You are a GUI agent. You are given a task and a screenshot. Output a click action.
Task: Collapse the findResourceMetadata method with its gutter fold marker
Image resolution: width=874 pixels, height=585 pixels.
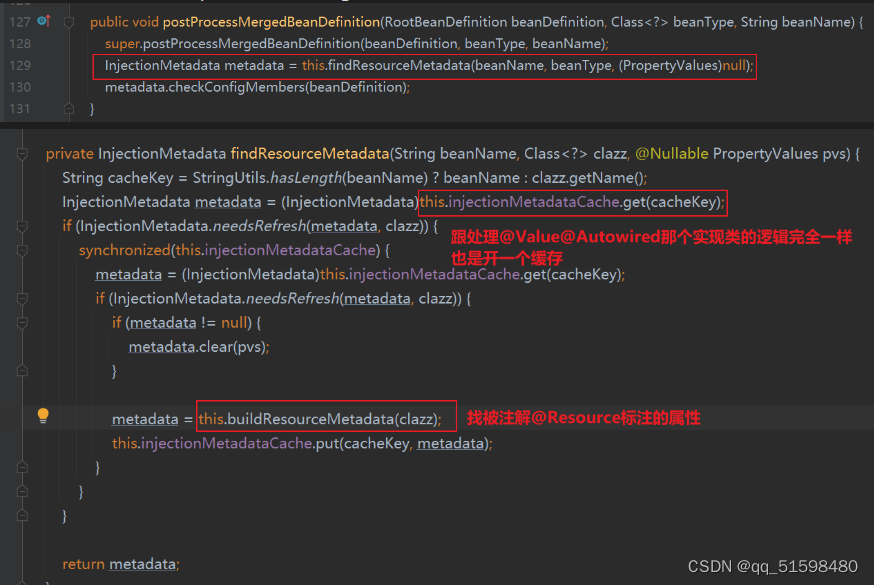tap(21, 154)
